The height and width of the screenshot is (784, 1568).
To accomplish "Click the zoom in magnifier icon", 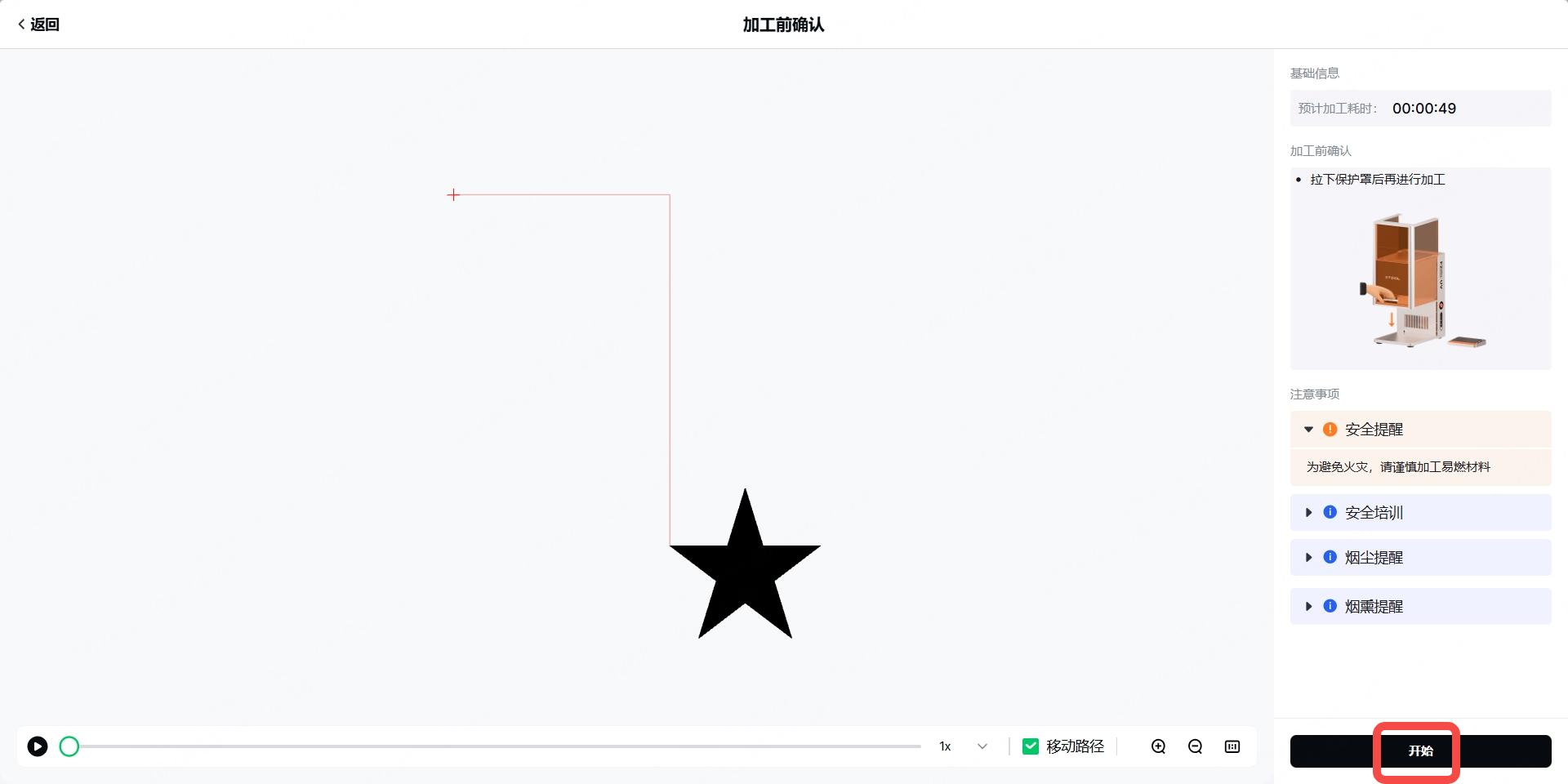I will [x=1158, y=746].
